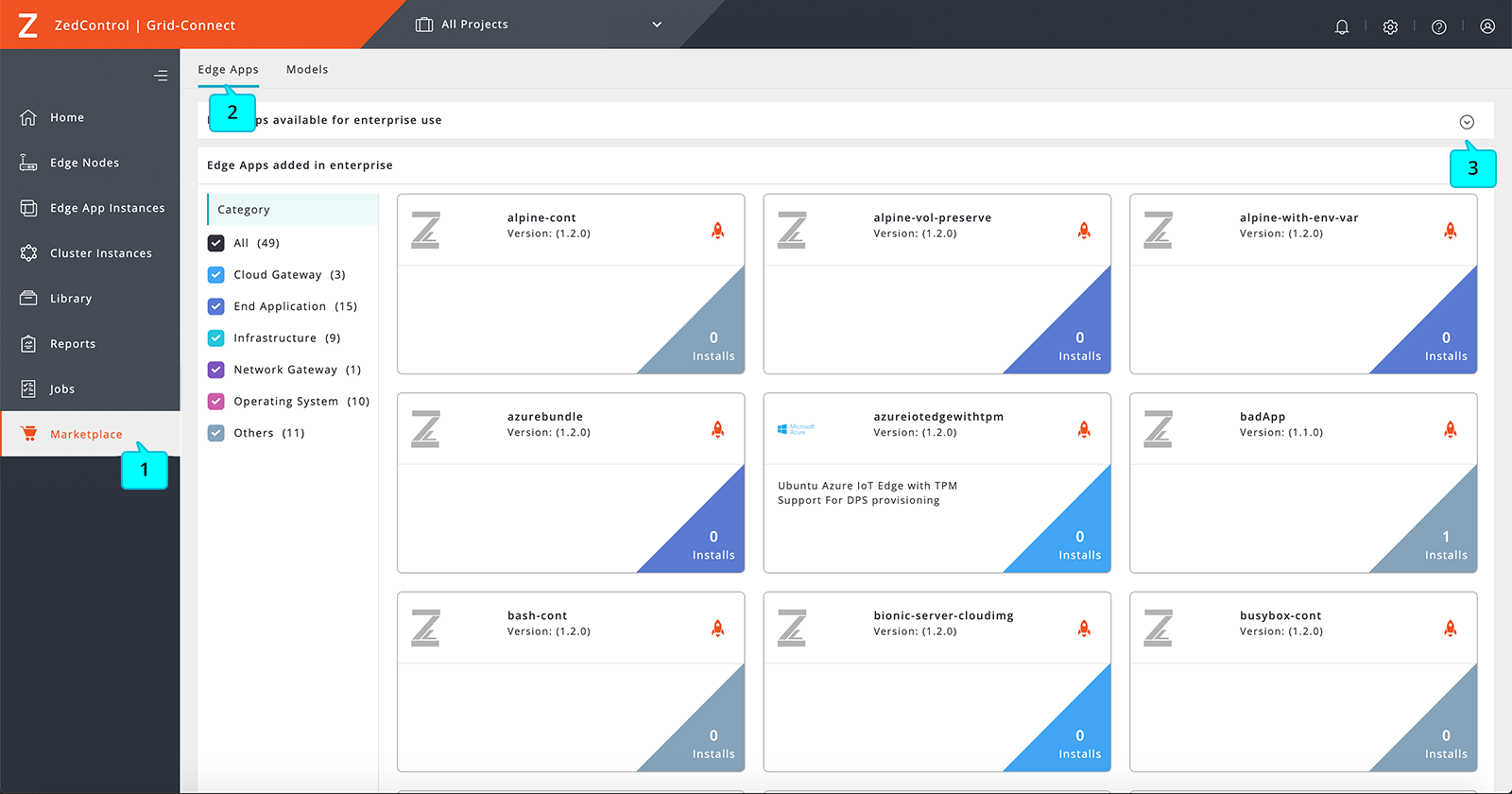Collapse the sidebar with hamburger icon
Viewport: 1512px width, 794px height.
pos(161,76)
